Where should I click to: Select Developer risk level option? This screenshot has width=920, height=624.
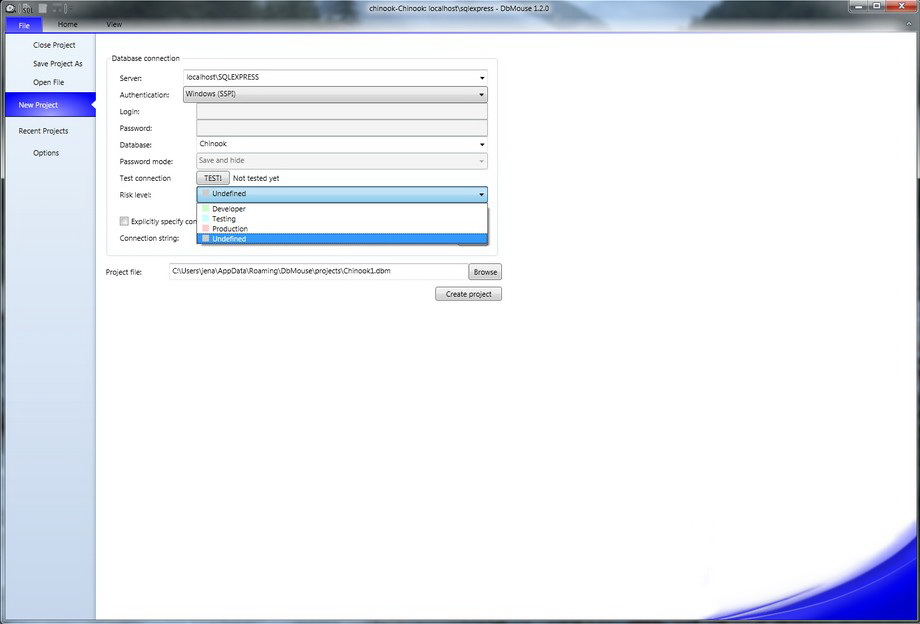(x=341, y=209)
